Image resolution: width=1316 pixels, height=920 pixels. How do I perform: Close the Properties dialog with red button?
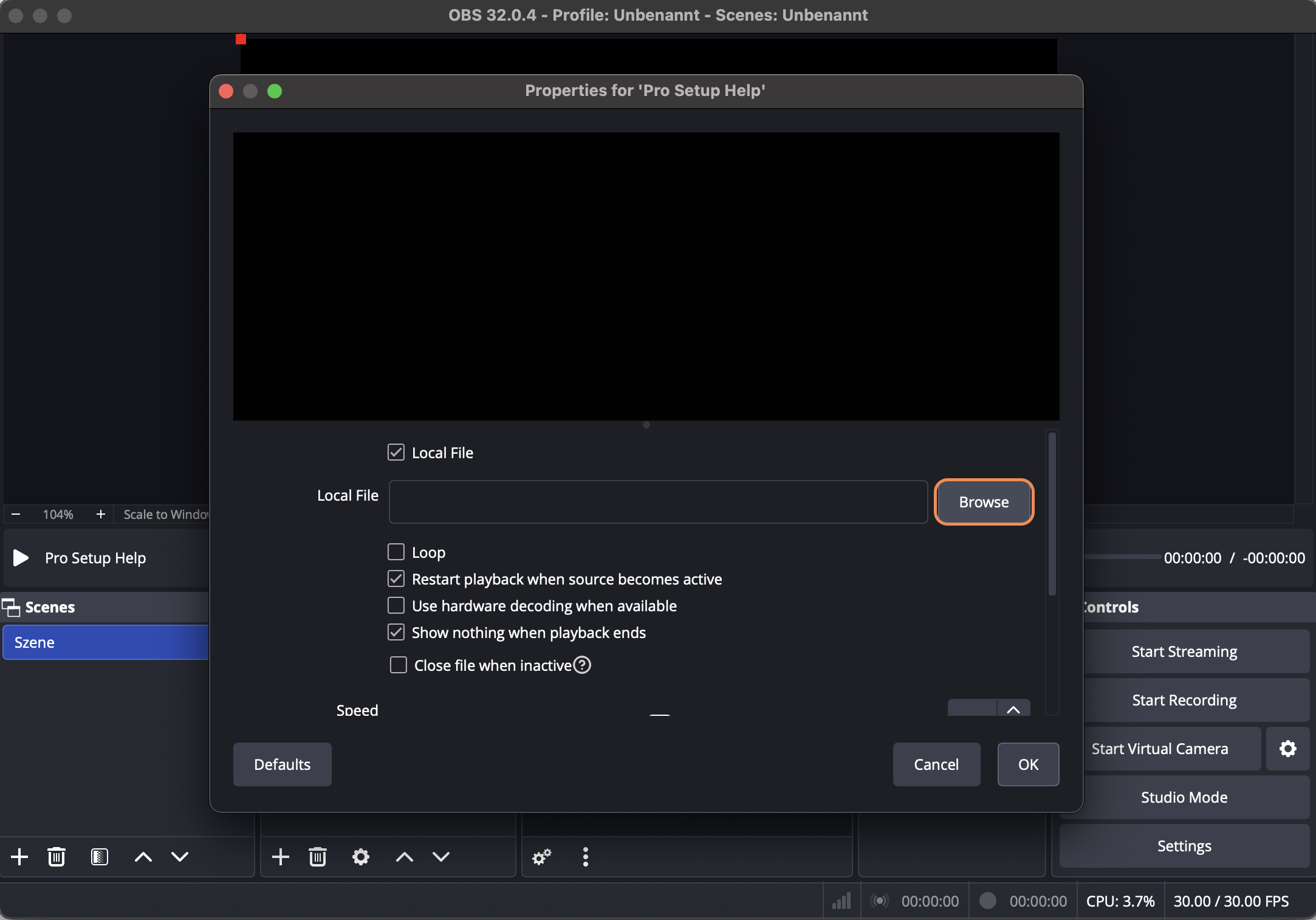click(x=226, y=91)
